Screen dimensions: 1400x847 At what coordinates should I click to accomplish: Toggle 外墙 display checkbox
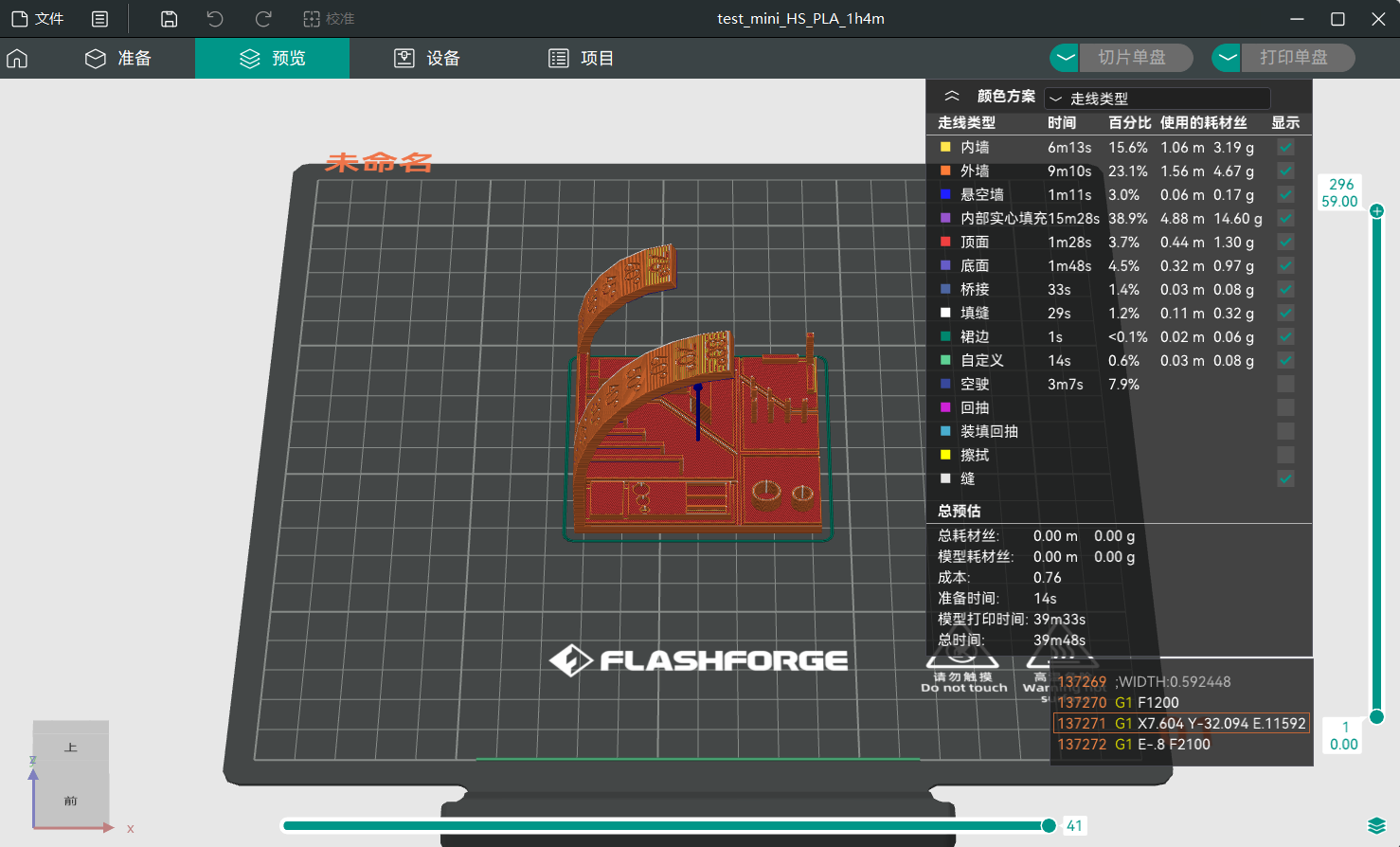tap(1285, 171)
